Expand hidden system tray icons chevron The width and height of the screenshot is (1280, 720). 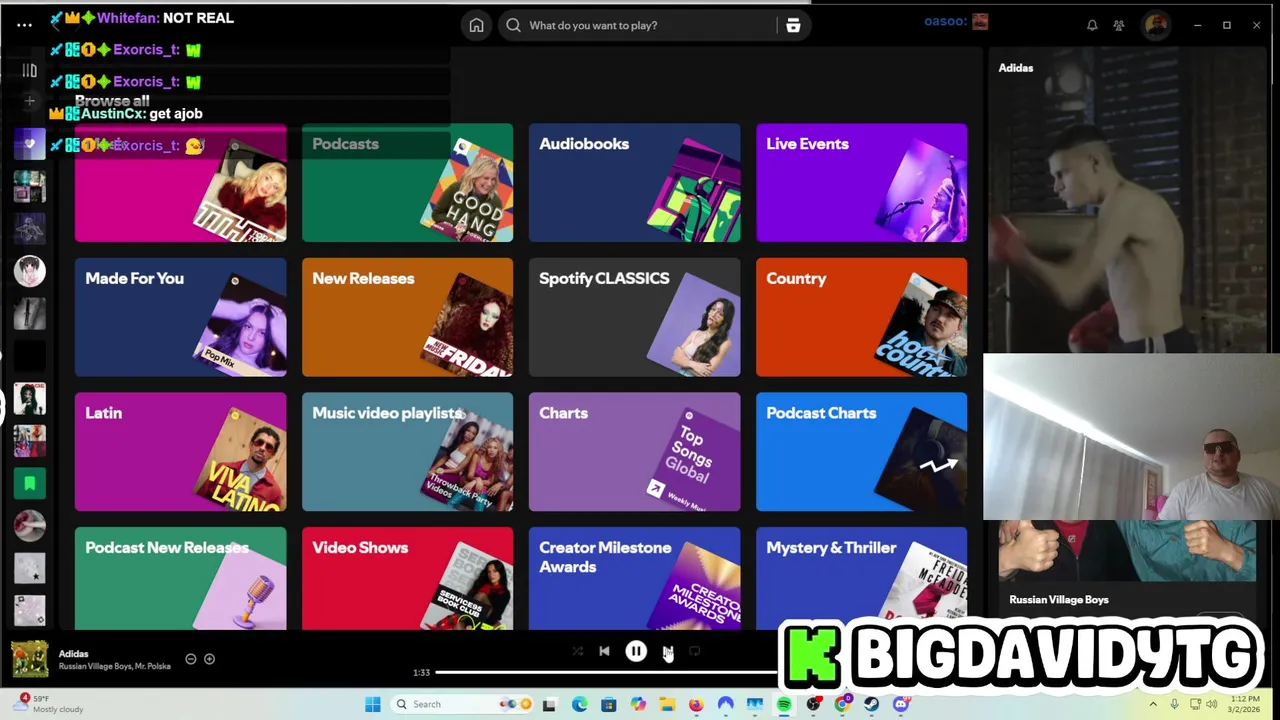pos(1153,704)
